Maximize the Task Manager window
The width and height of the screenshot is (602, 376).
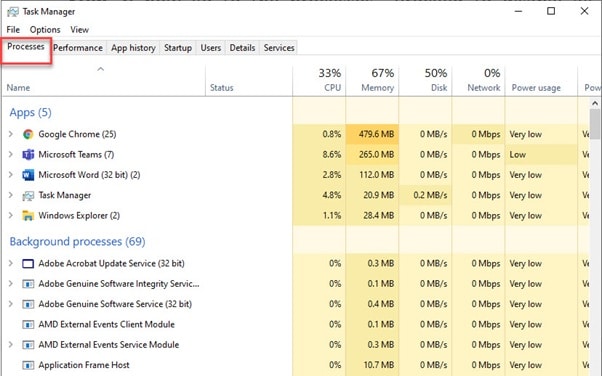click(x=551, y=11)
